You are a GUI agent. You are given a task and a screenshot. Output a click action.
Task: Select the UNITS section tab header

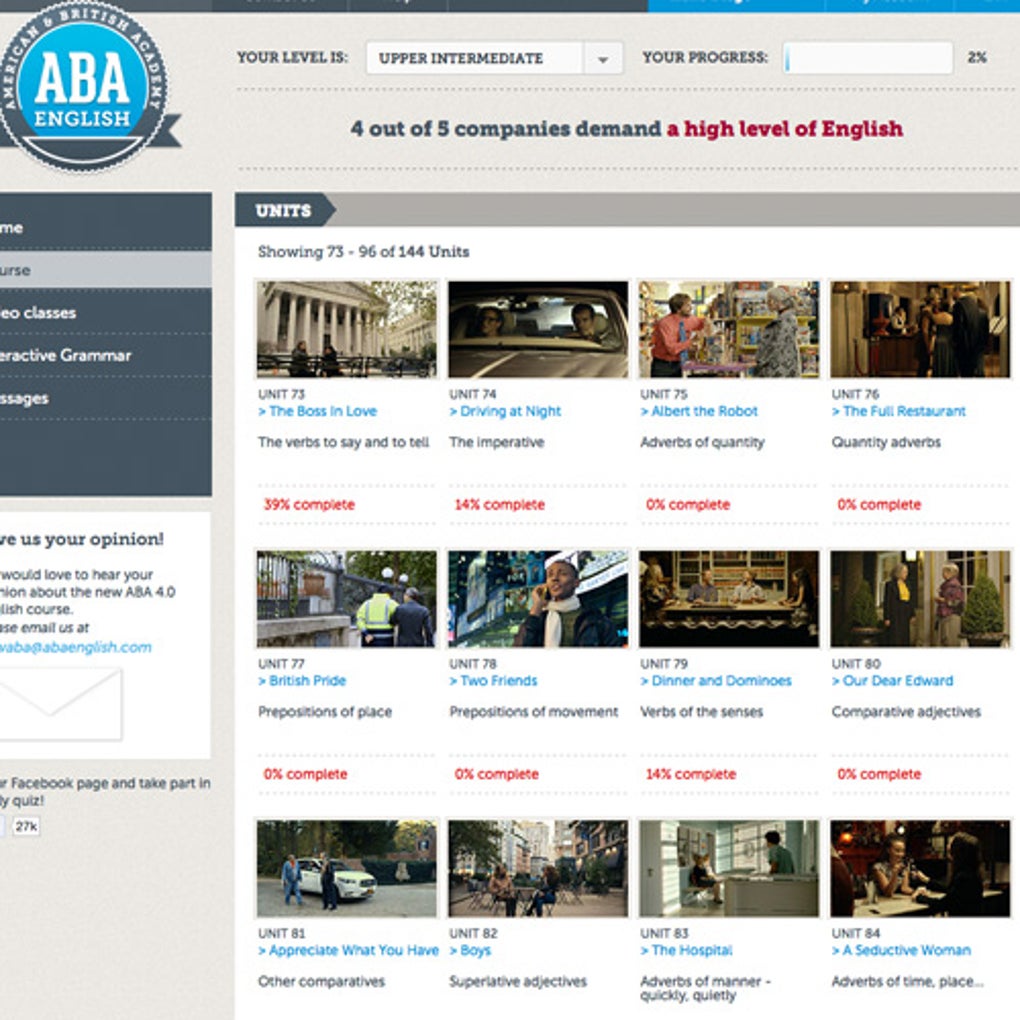284,211
